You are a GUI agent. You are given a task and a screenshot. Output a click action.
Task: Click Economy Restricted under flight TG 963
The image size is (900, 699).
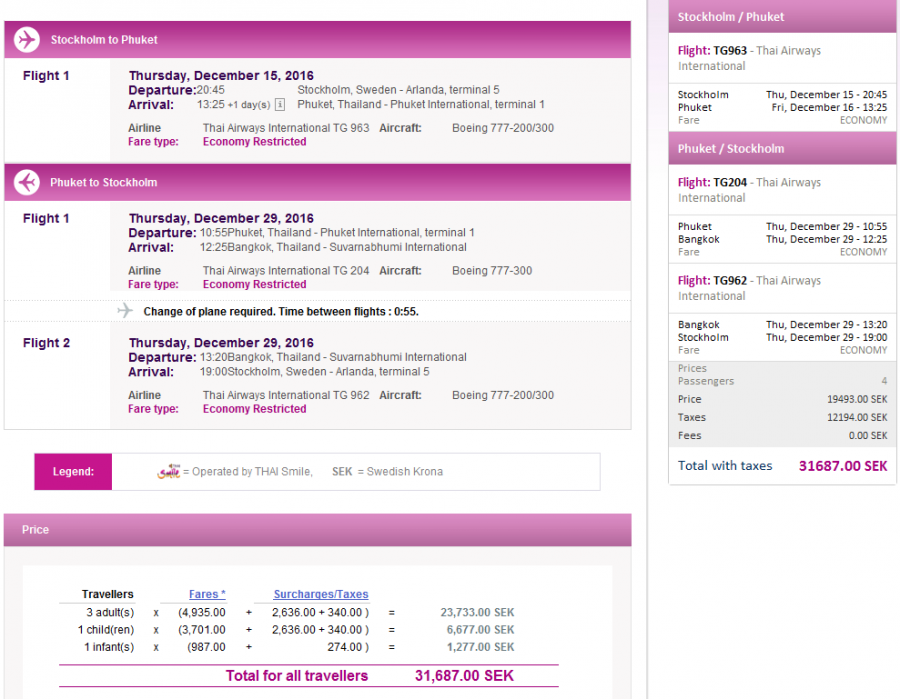(254, 142)
